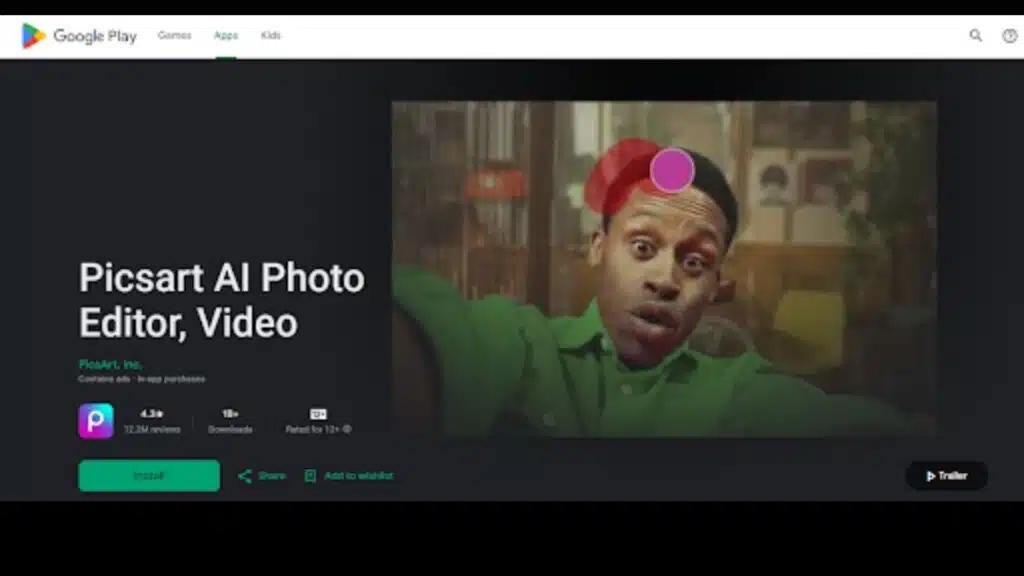Open search with the magnifier icon

pyautogui.click(x=976, y=36)
